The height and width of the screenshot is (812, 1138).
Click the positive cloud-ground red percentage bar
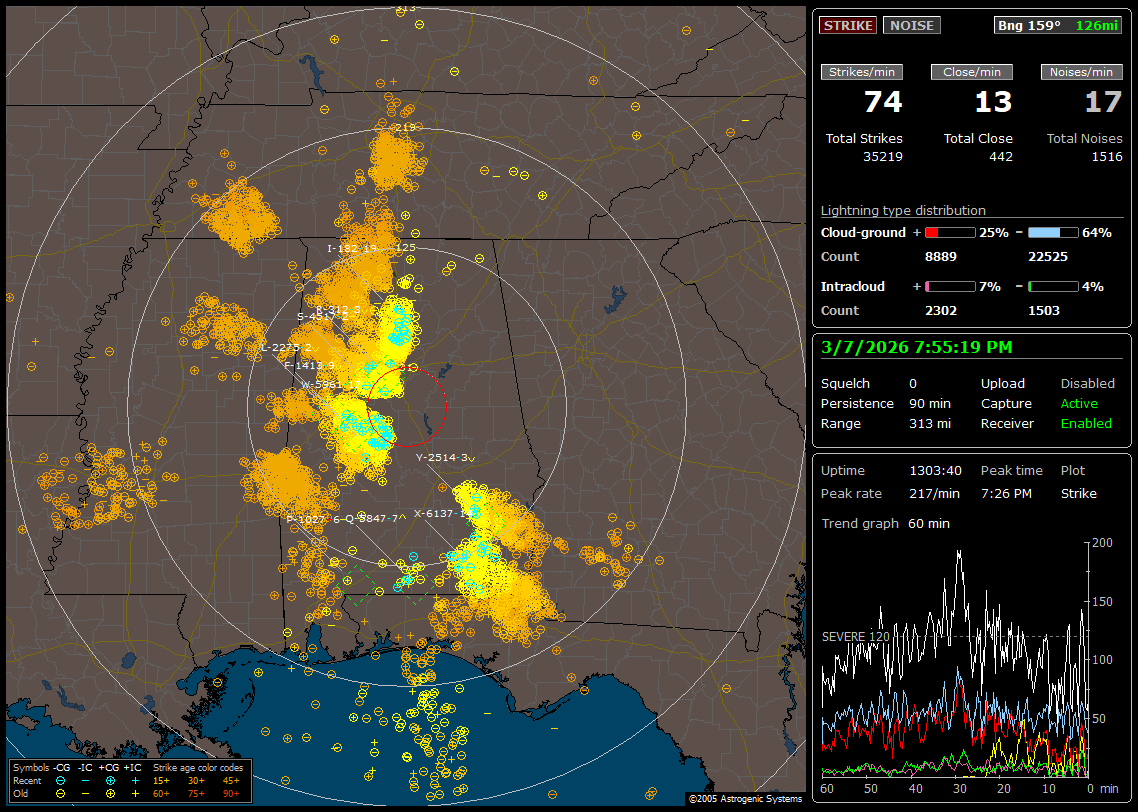[x=949, y=232]
